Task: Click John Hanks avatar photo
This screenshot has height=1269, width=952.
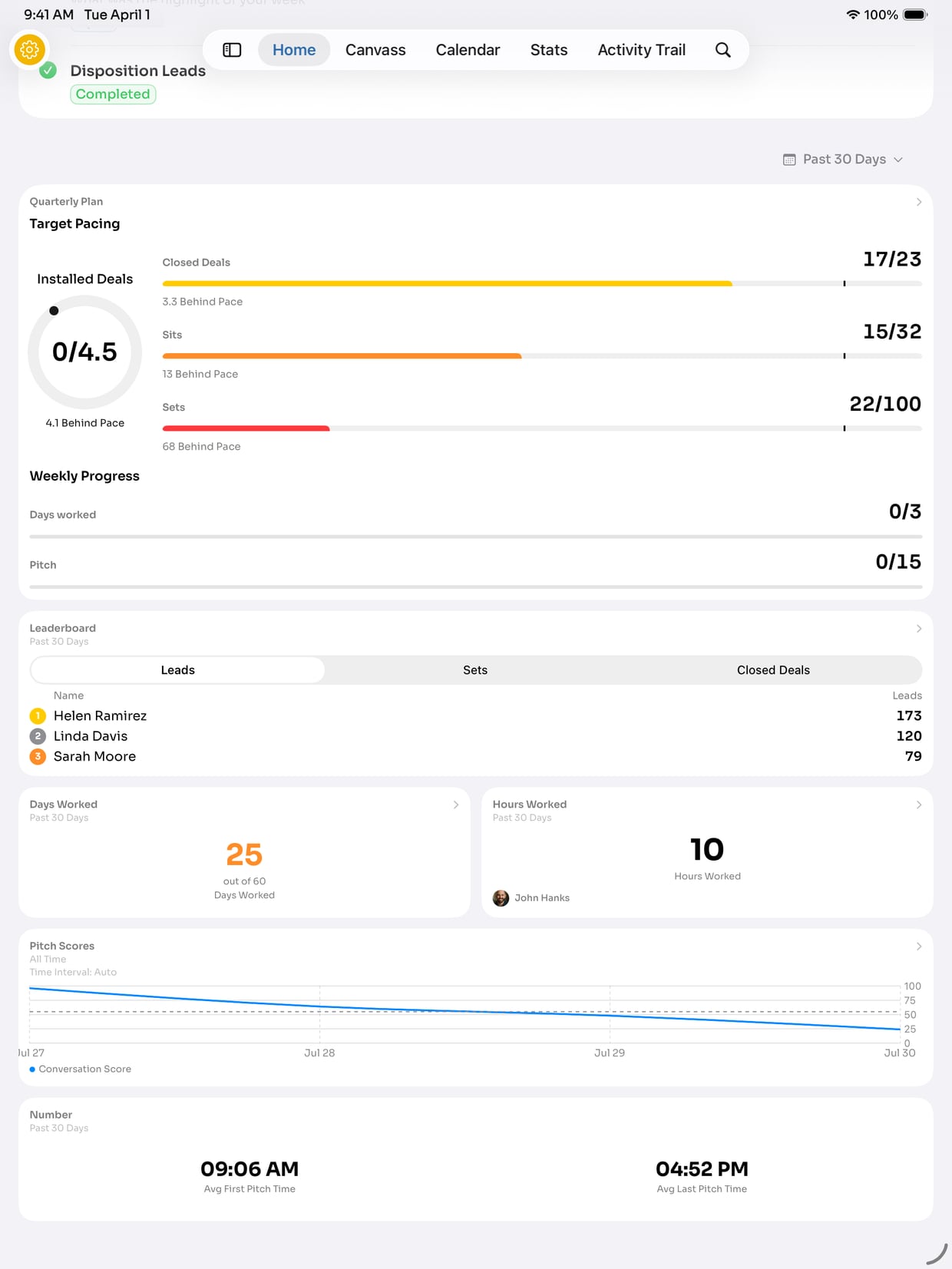Action: point(501,898)
